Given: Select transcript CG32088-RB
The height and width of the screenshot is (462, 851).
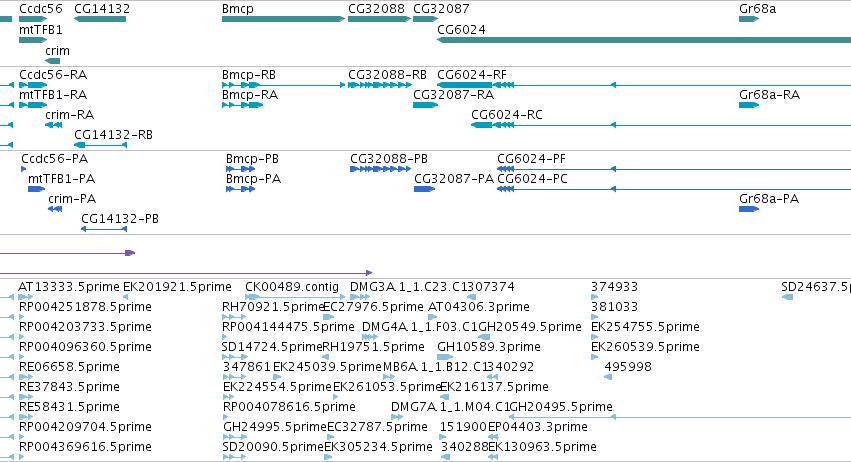Looking at the screenshot, I should [387, 74].
